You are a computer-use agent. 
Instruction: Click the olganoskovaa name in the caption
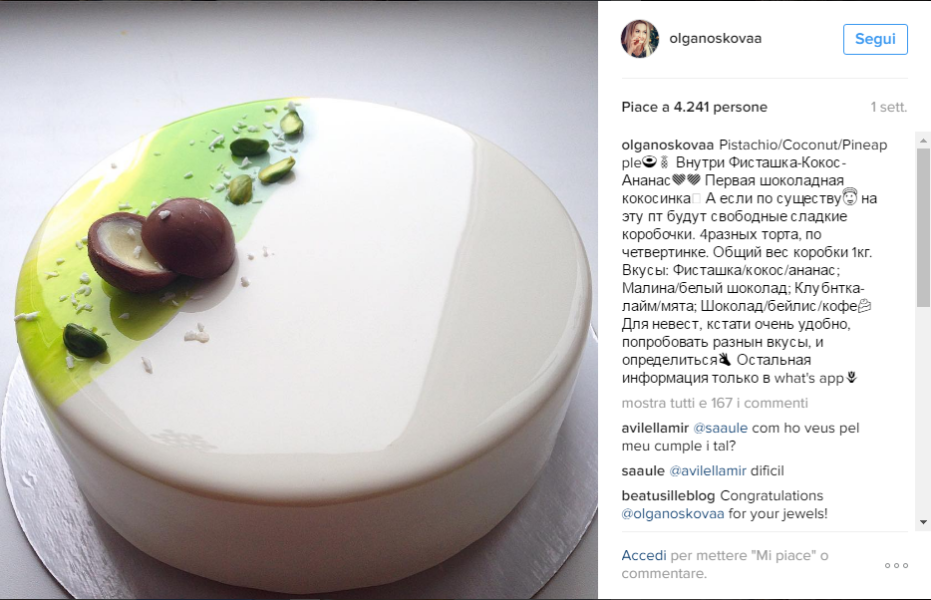[x=667, y=145]
